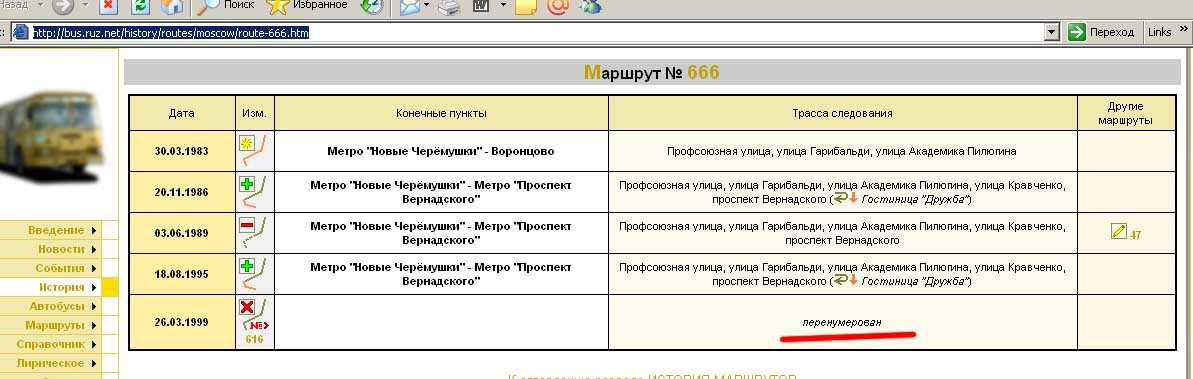Viewport: 1193px width, 379px height.
Task: Click the browser Forward arrow button
Action: click(x=63, y=6)
